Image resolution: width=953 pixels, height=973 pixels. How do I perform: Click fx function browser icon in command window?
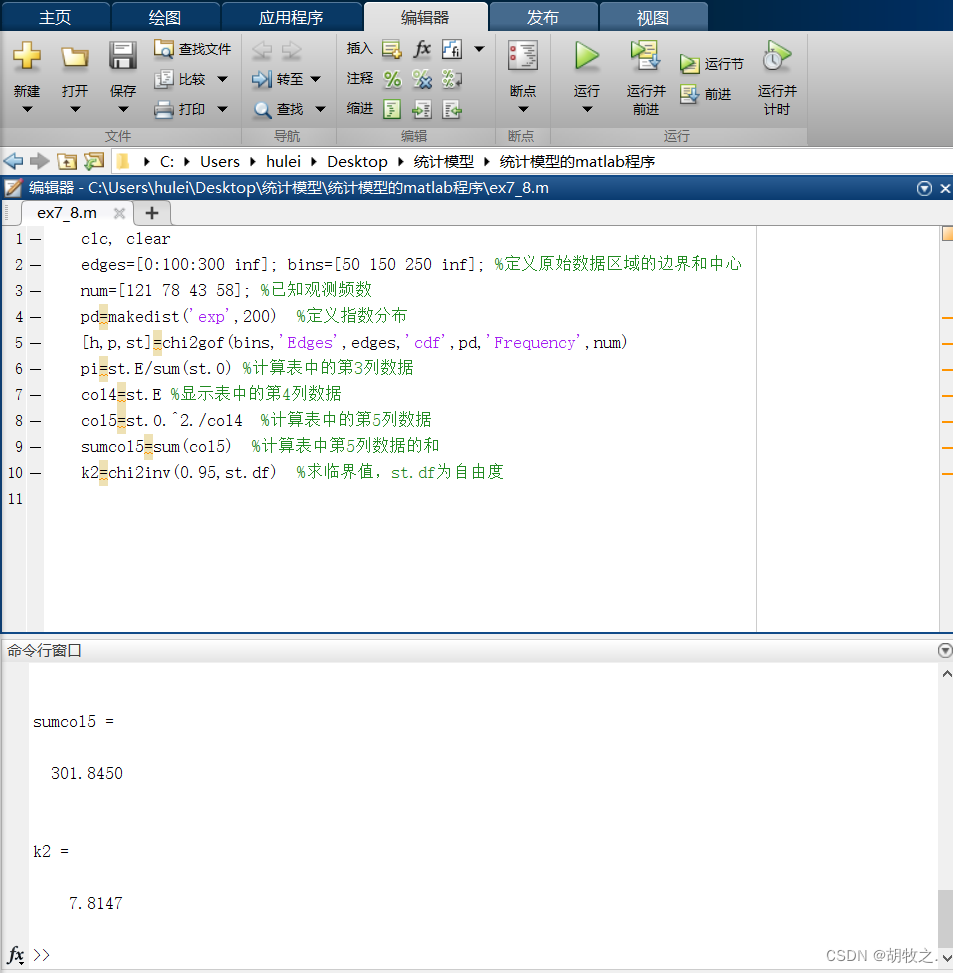pos(16,954)
